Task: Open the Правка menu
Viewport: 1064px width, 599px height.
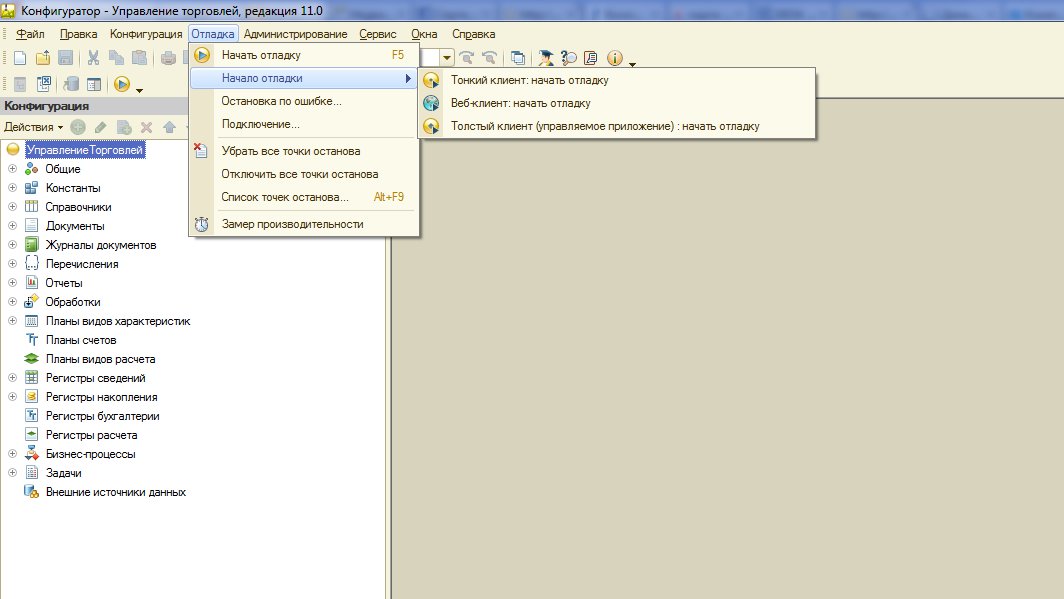Action: coord(78,34)
